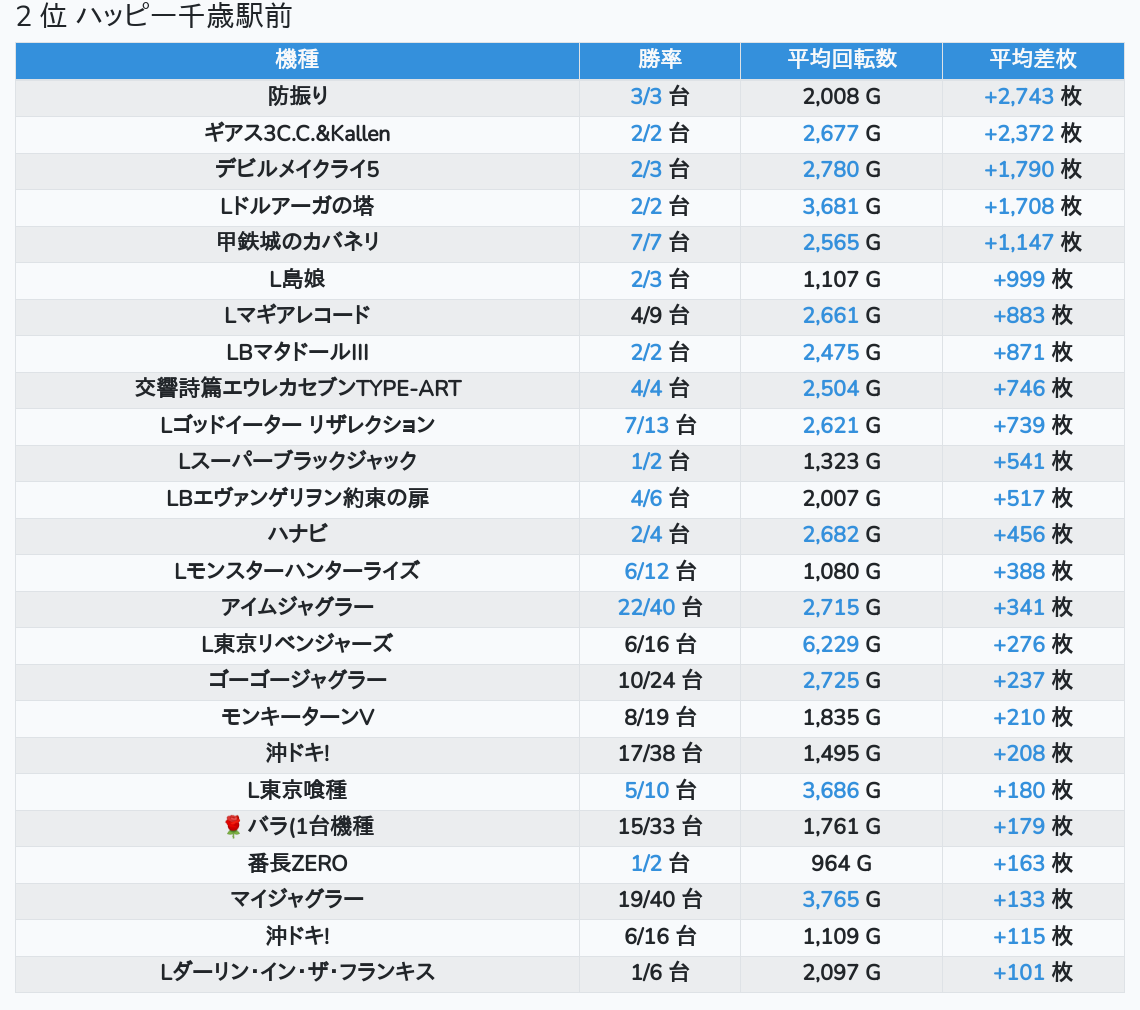Click the +2,743 枚 difference value
Screen dimensions: 1140x1010
click(x=1032, y=97)
